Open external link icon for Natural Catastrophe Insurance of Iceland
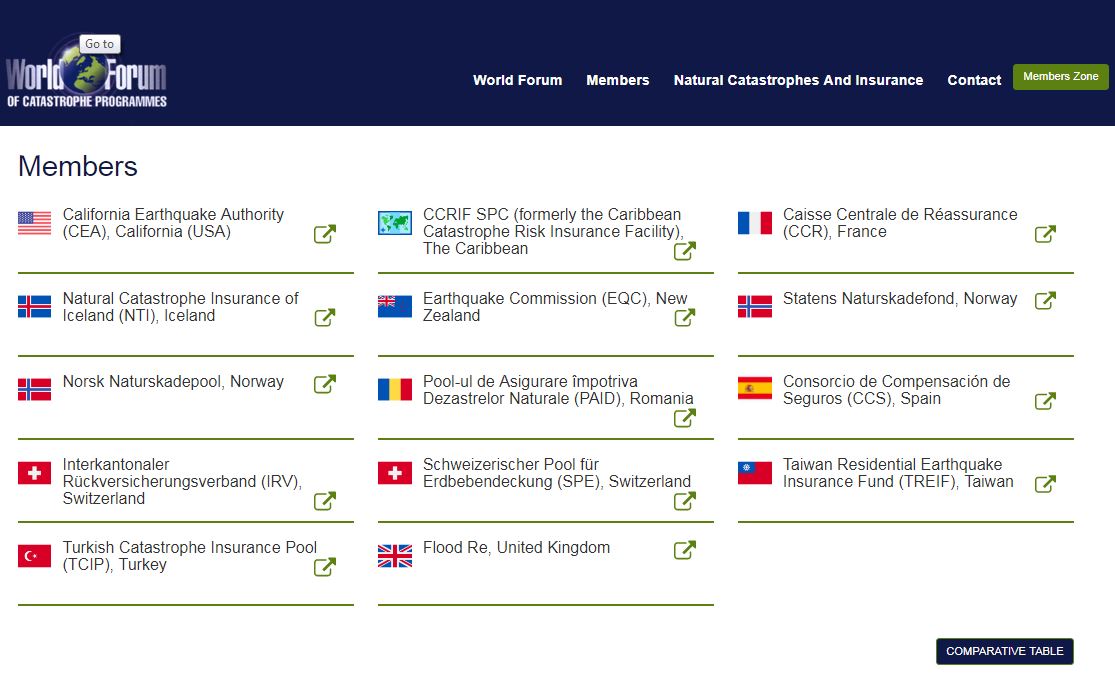This screenshot has width=1115, height=674. pyautogui.click(x=325, y=317)
